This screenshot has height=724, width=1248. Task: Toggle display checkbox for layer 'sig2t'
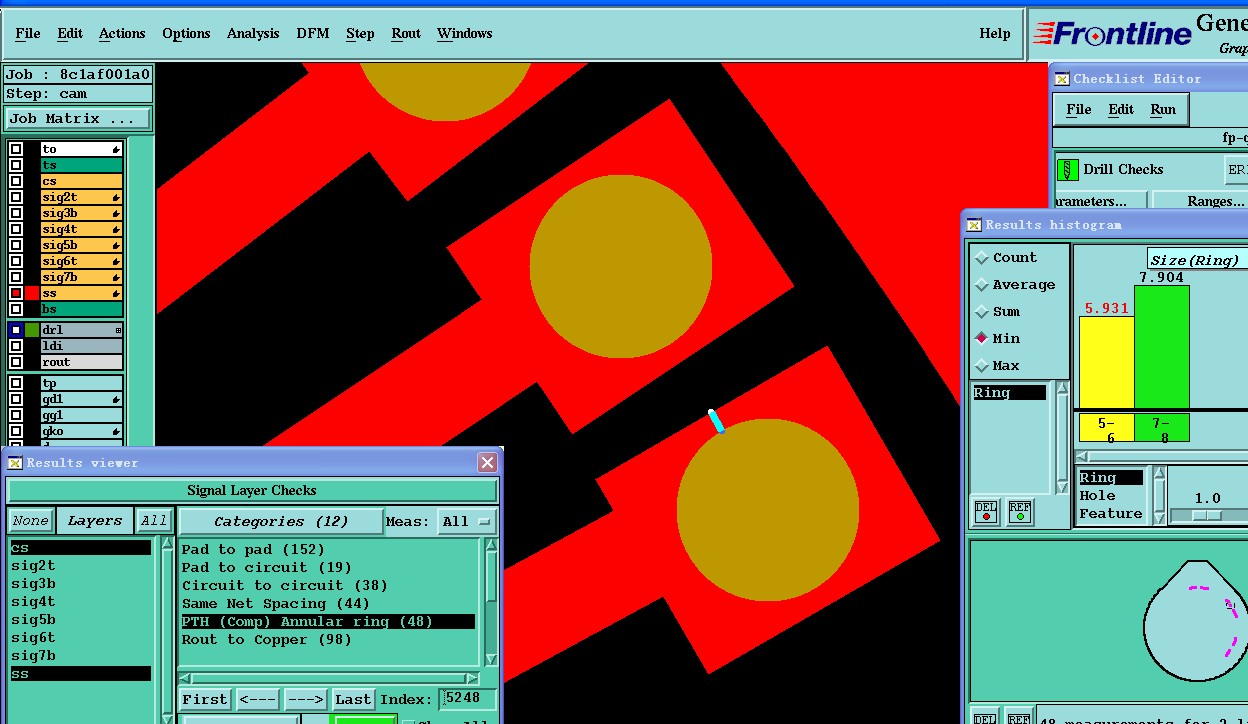(x=16, y=197)
